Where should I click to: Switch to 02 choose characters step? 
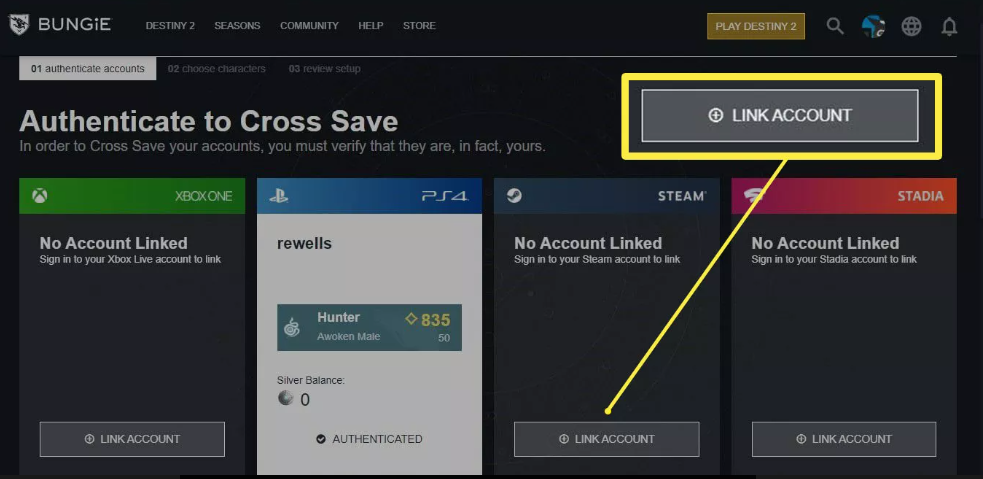pyautogui.click(x=216, y=68)
